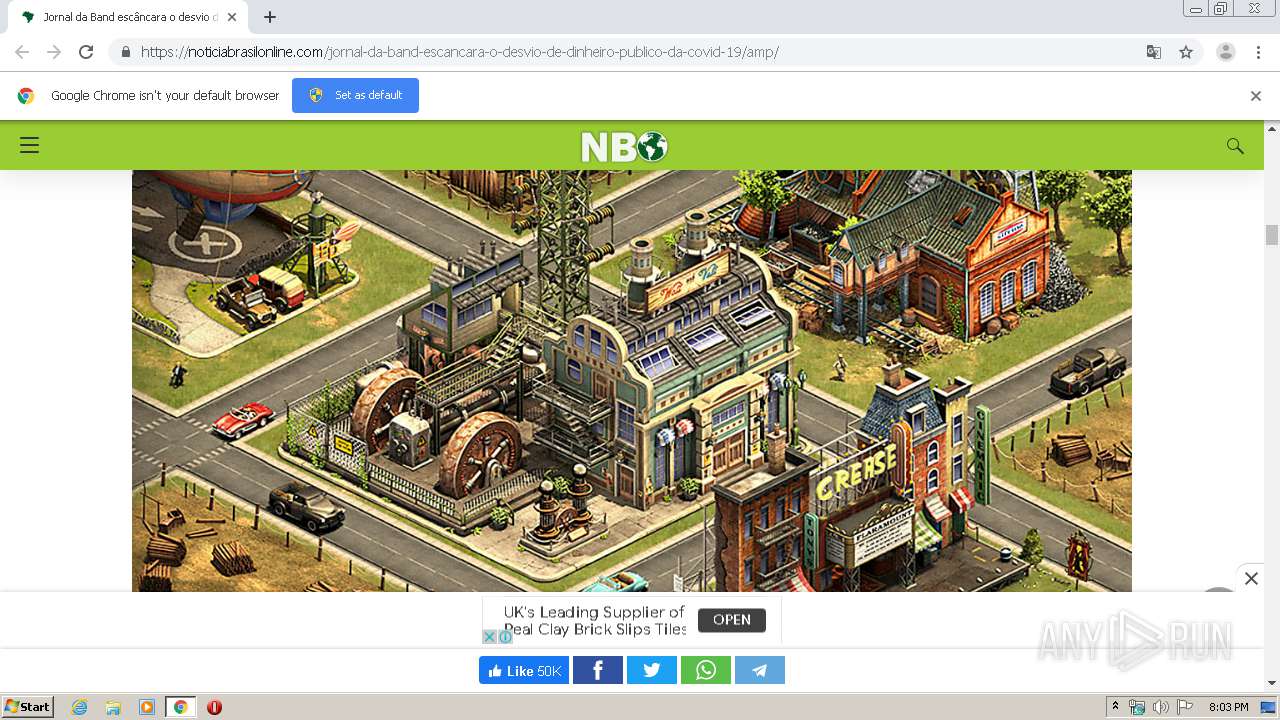Share the article on Twitter
1280x720 pixels.
click(x=652, y=670)
